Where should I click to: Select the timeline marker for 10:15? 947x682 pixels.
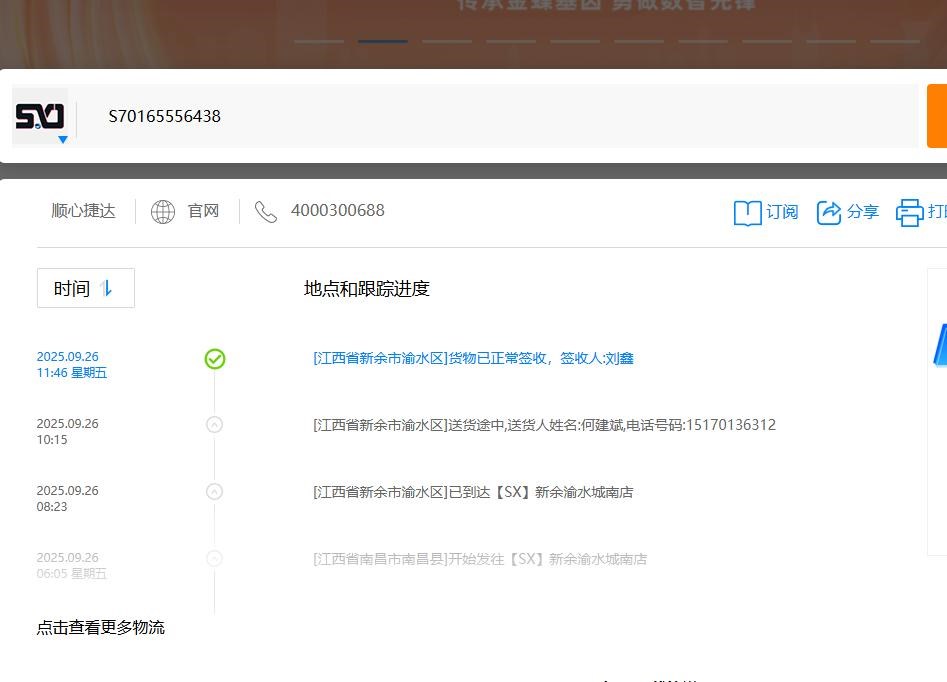point(214,425)
